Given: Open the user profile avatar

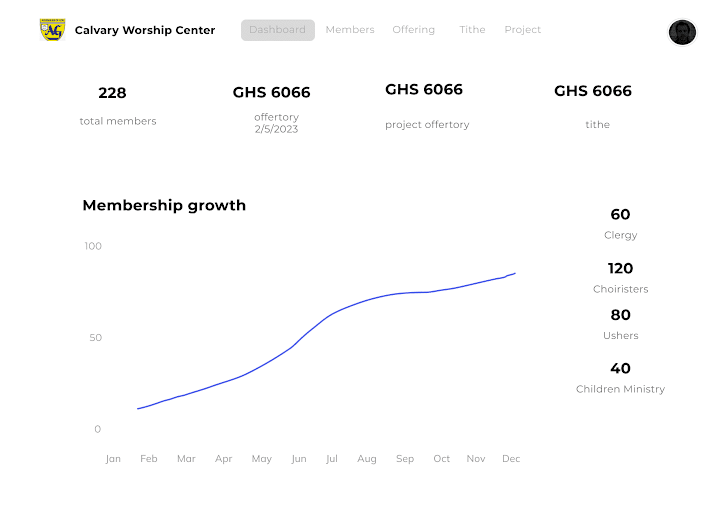Looking at the screenshot, I should coord(682,32).
